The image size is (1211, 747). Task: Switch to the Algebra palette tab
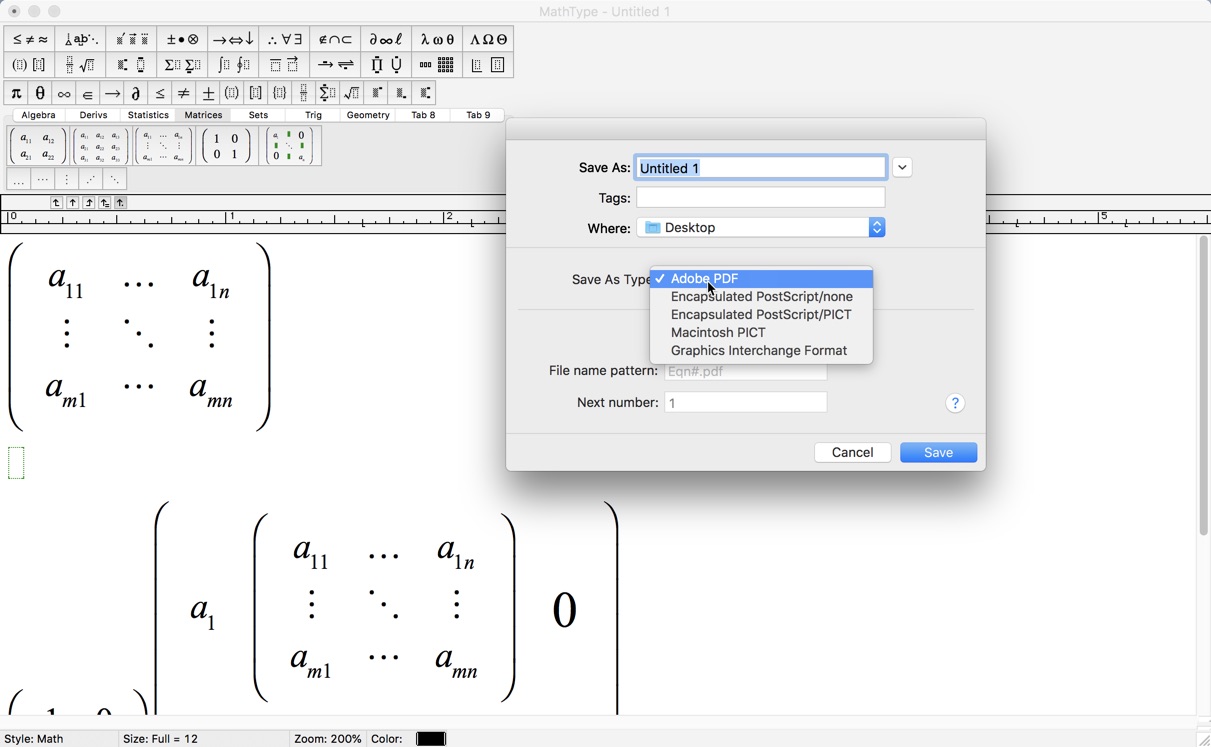38,115
